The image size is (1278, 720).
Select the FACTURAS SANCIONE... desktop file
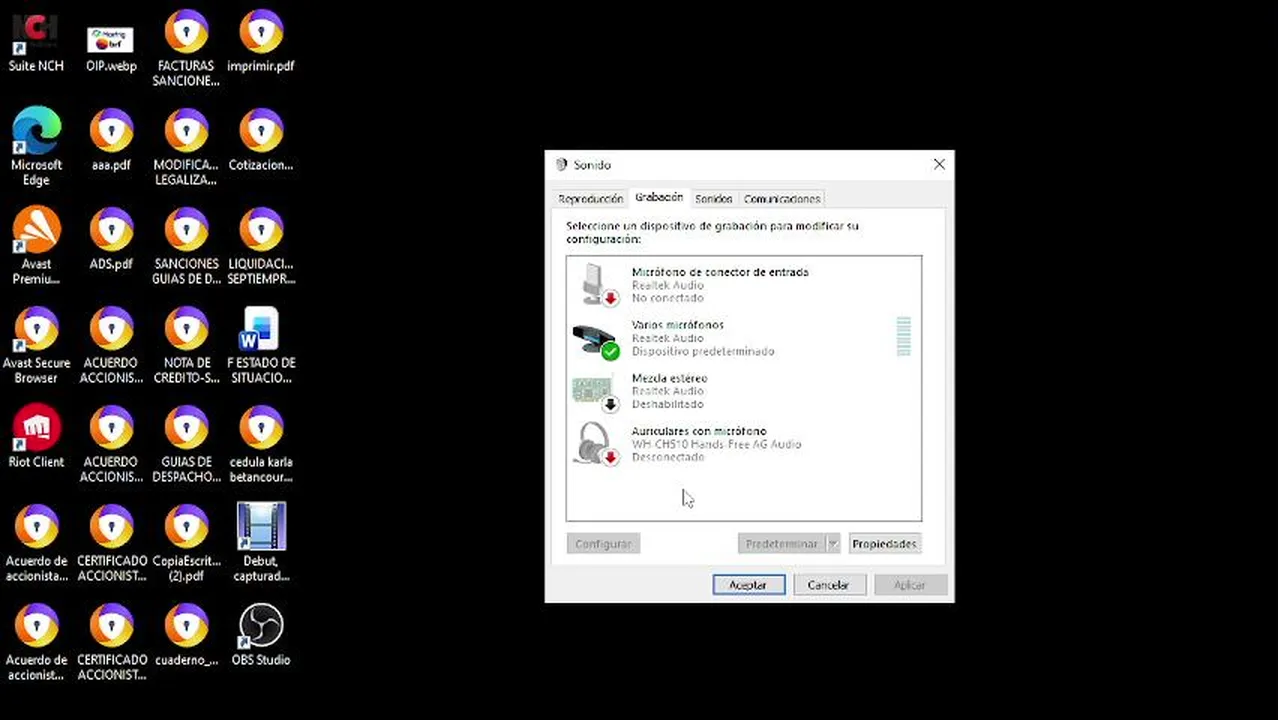[186, 50]
